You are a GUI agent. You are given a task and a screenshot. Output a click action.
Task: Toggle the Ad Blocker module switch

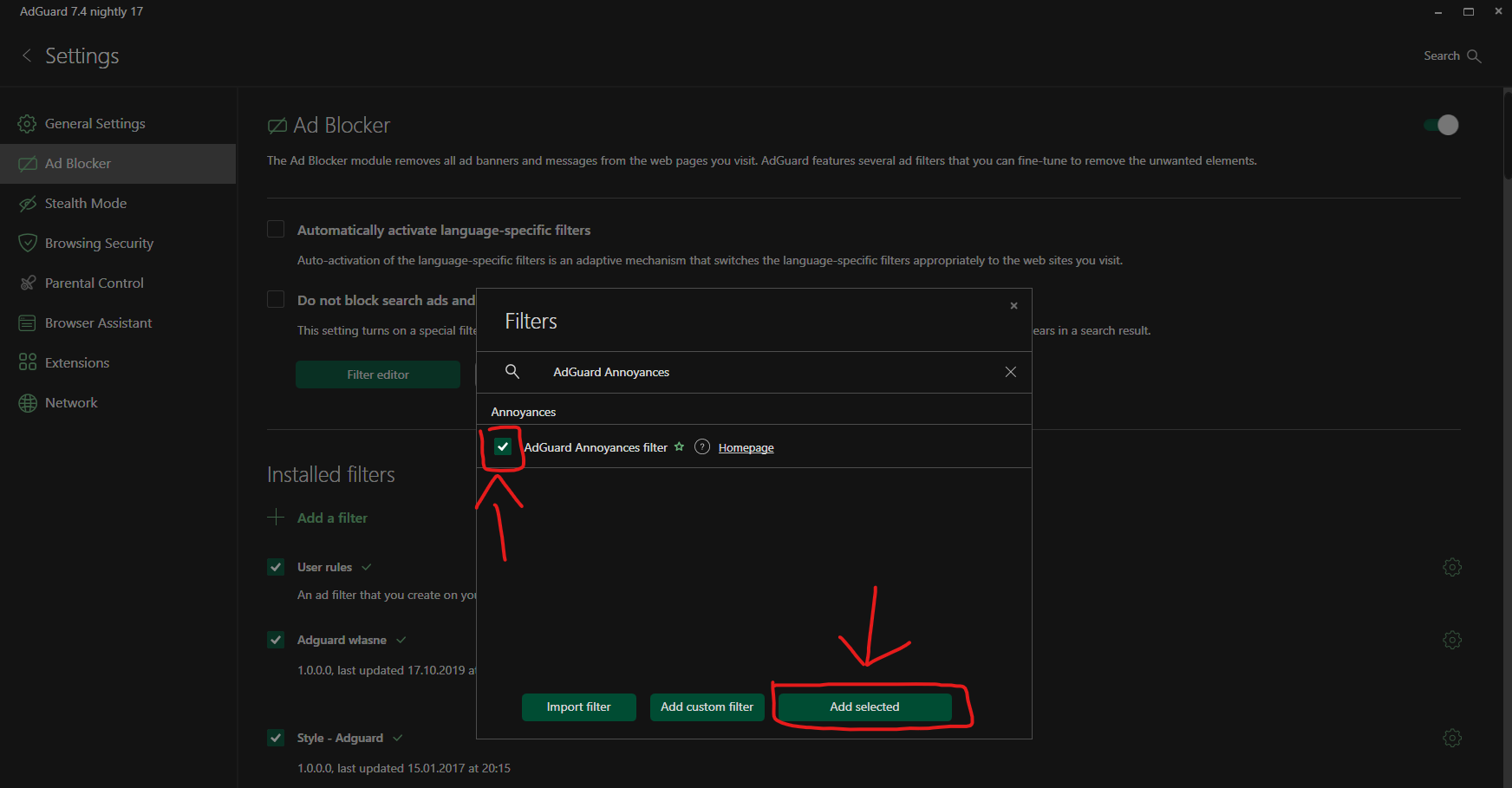pyautogui.click(x=1442, y=125)
